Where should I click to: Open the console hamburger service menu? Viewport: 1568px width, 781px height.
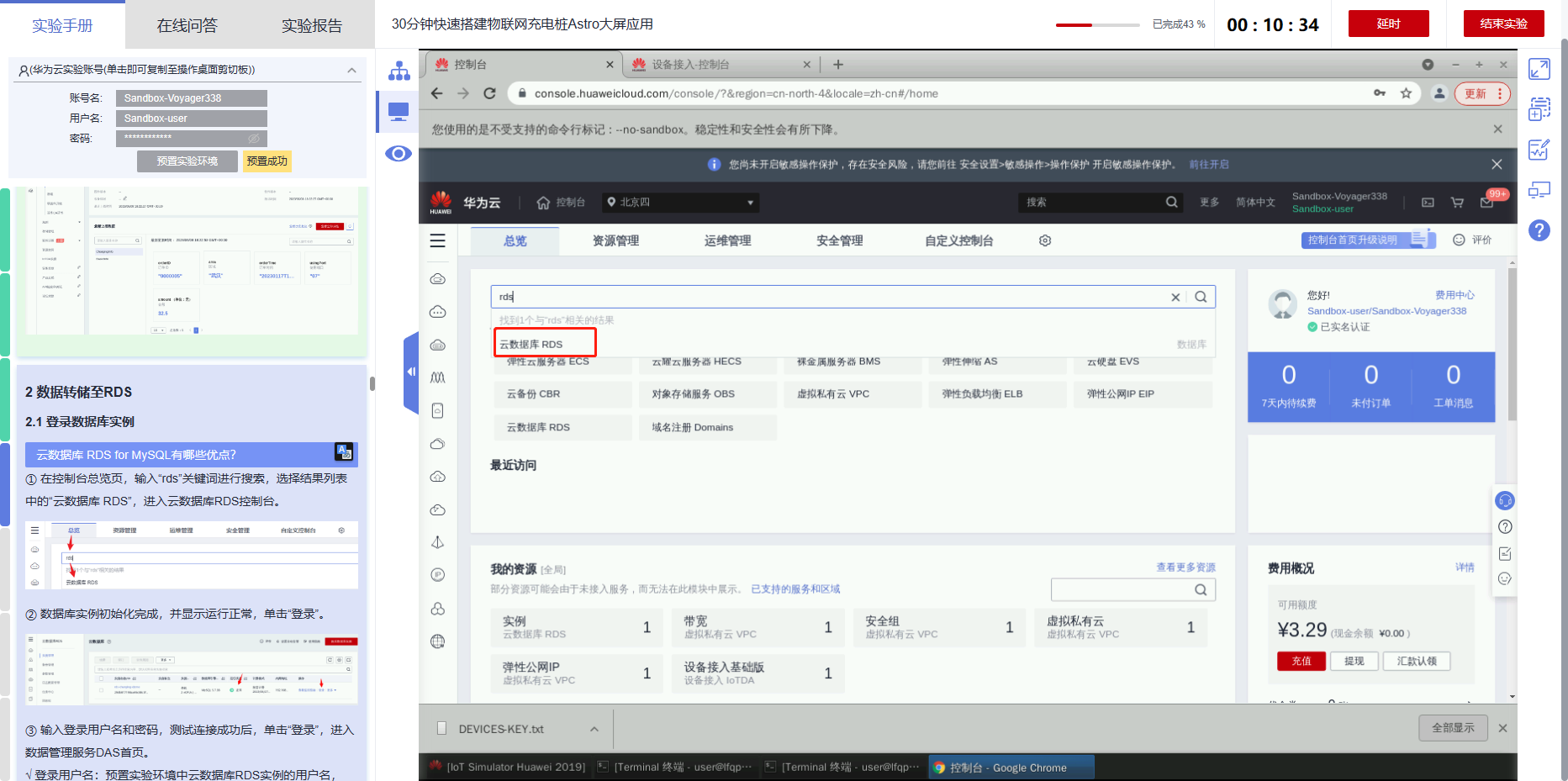437,241
